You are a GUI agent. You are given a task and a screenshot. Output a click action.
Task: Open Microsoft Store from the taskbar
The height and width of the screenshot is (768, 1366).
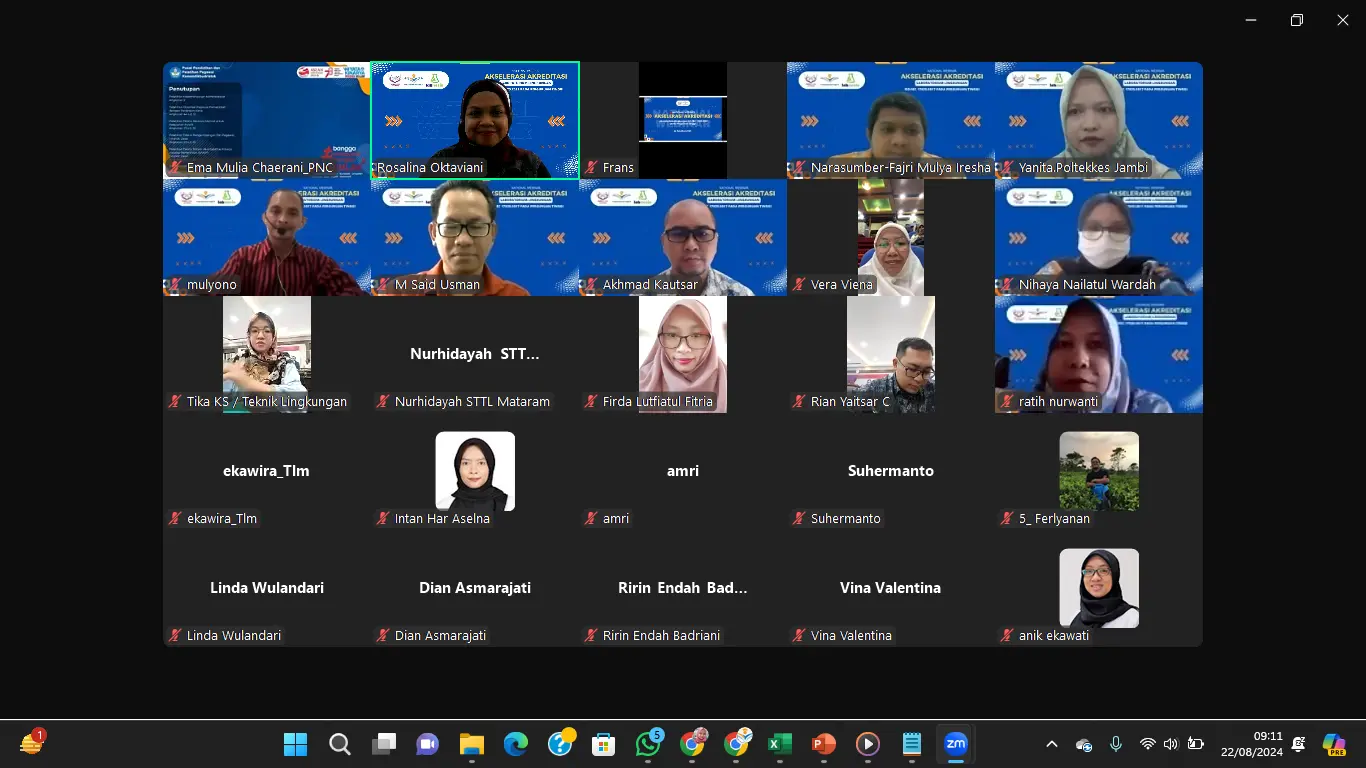click(603, 744)
